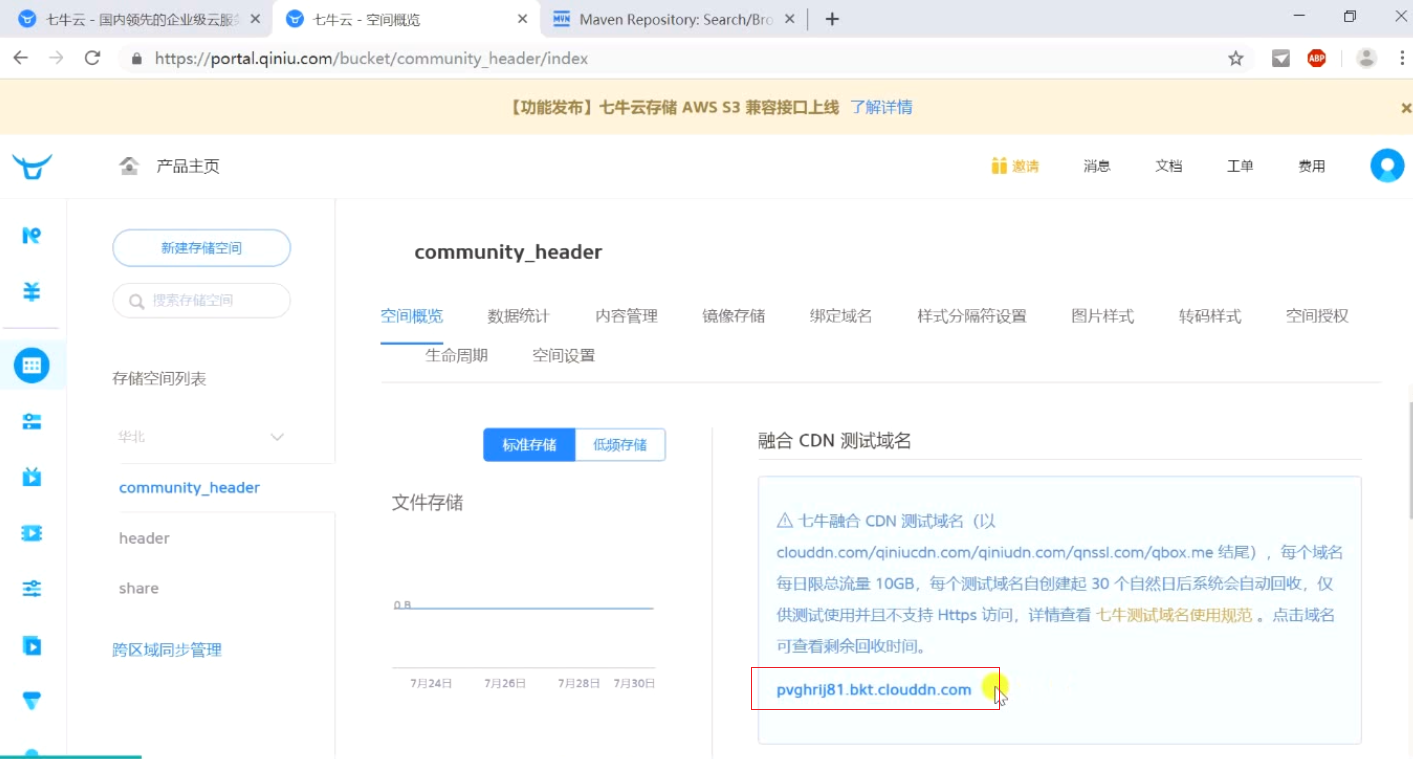Open 文档 in the top navigation

[1169, 166]
